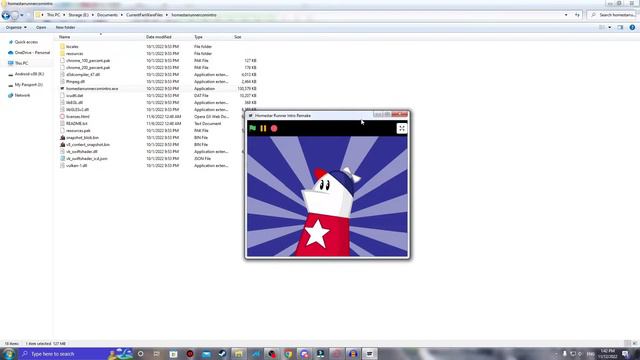Select resources.pak file
This screenshot has height=360, width=640.
(78, 131)
